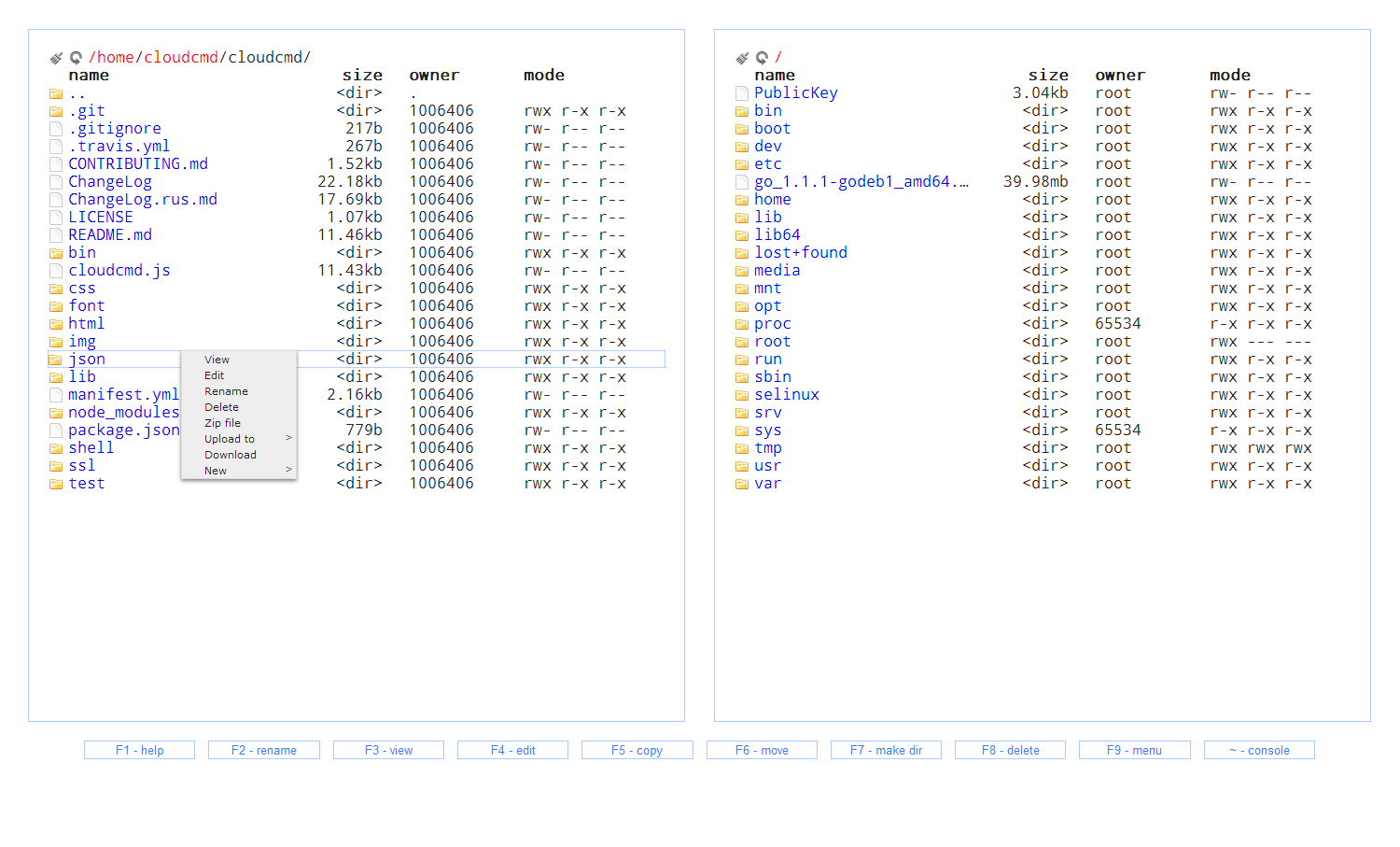Choose Zip file from the context menu
This screenshot has width=1400, height=847.
click(239, 423)
